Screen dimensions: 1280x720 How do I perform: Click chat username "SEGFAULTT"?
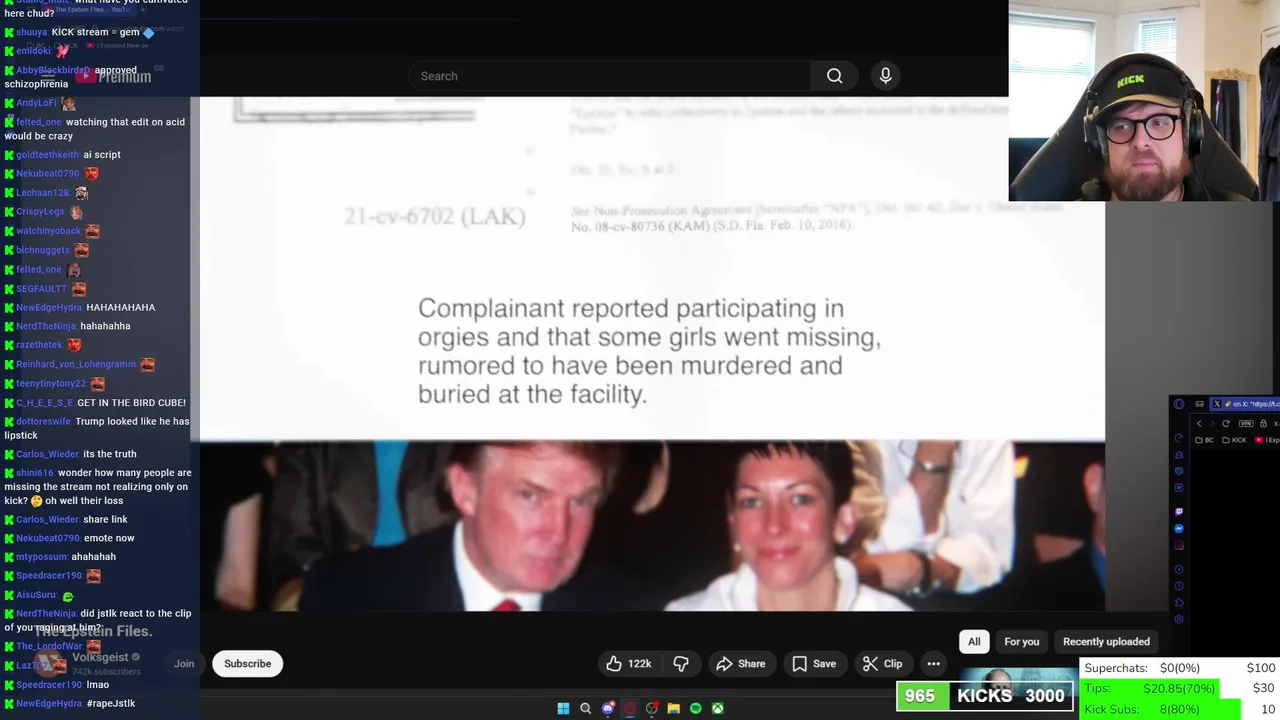42,289
